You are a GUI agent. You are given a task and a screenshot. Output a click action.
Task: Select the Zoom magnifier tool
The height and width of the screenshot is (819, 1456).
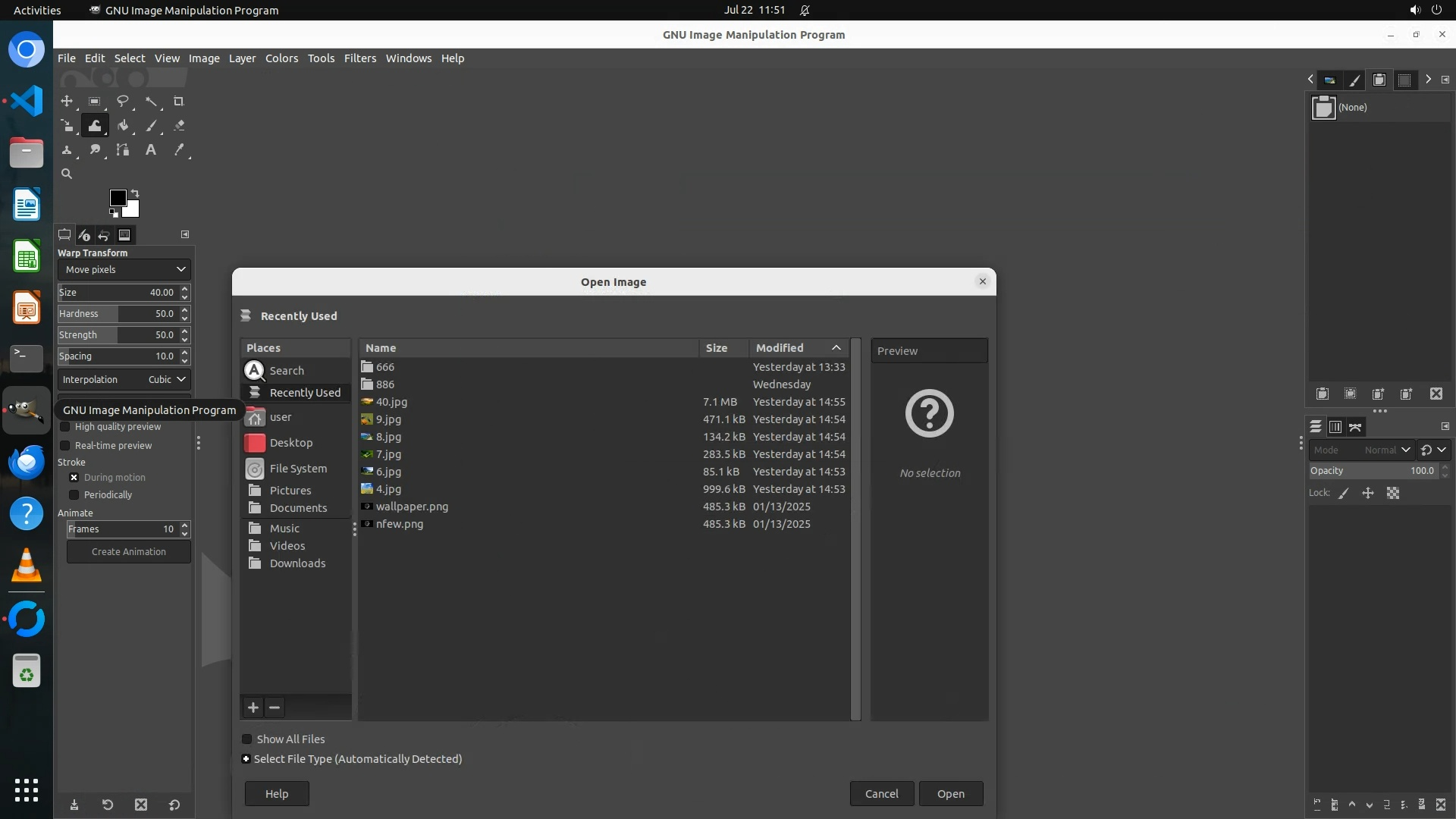[x=67, y=174]
